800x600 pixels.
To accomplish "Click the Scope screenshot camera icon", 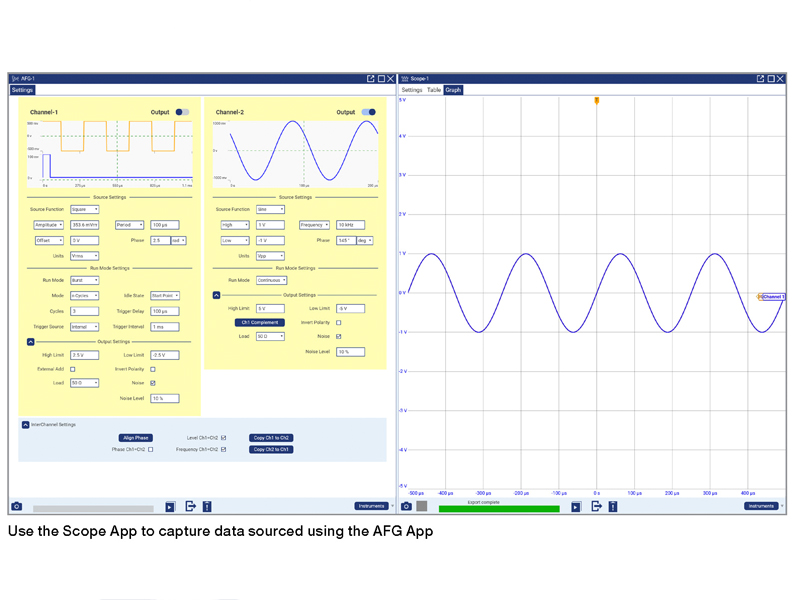I will click(406, 507).
